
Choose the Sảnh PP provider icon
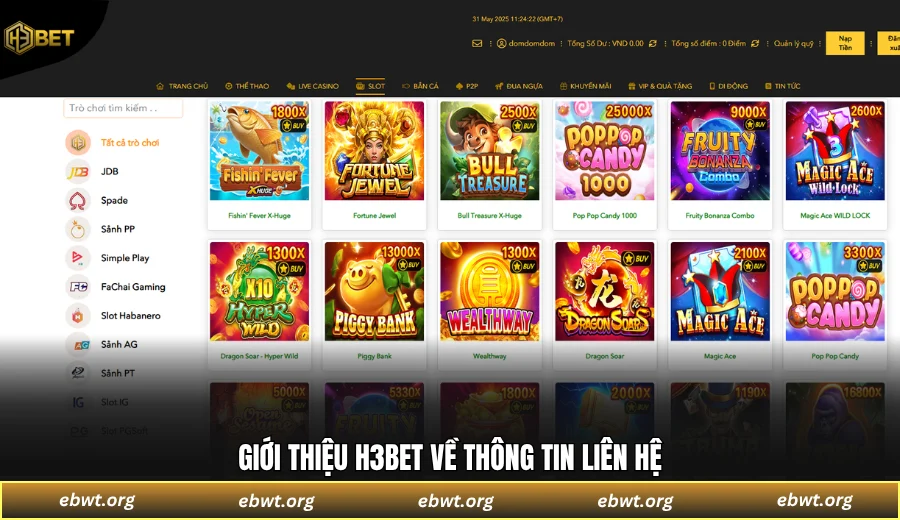77,229
